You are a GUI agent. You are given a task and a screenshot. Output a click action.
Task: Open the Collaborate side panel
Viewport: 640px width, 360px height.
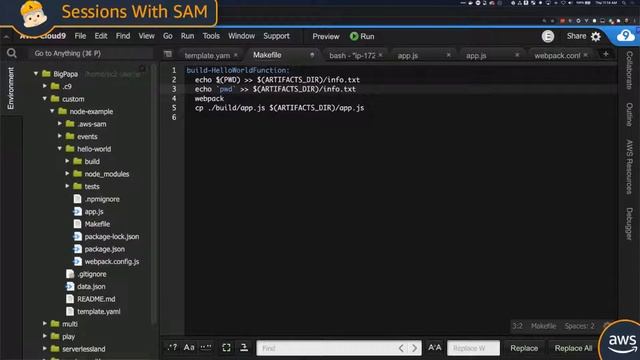629,70
